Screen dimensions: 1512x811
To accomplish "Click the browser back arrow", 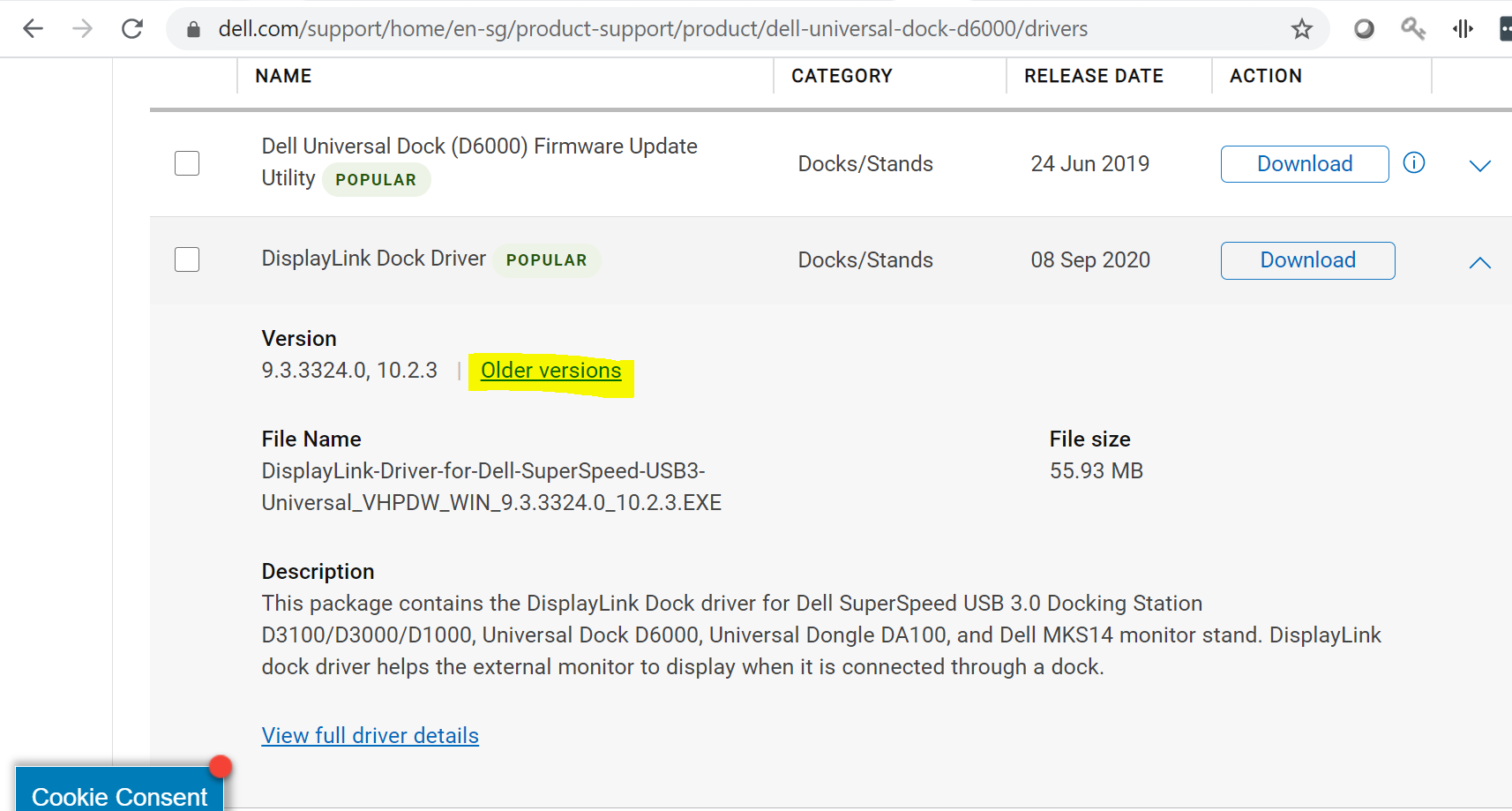I will [33, 29].
